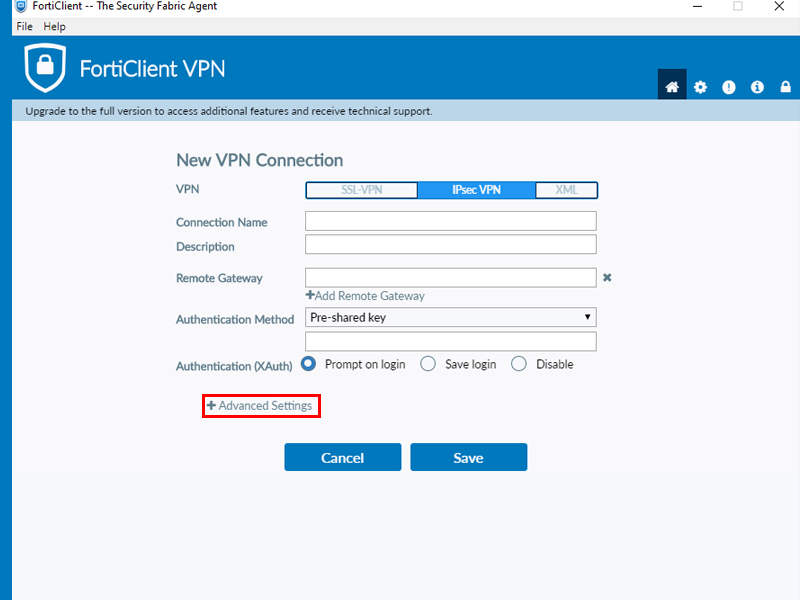Switch to SSL-VPN tab

(x=362, y=190)
